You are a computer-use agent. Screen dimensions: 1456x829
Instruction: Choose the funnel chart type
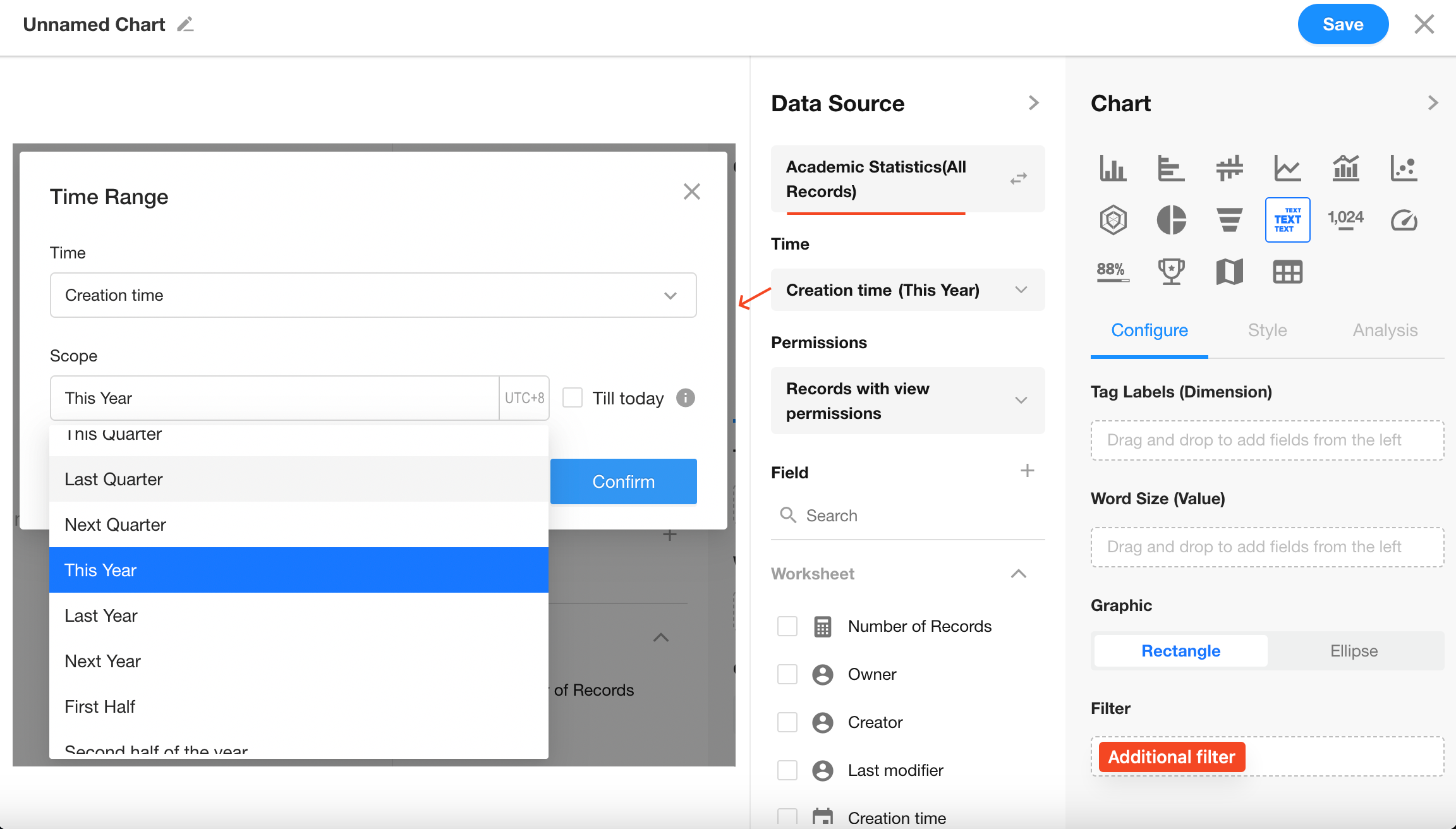point(1229,220)
